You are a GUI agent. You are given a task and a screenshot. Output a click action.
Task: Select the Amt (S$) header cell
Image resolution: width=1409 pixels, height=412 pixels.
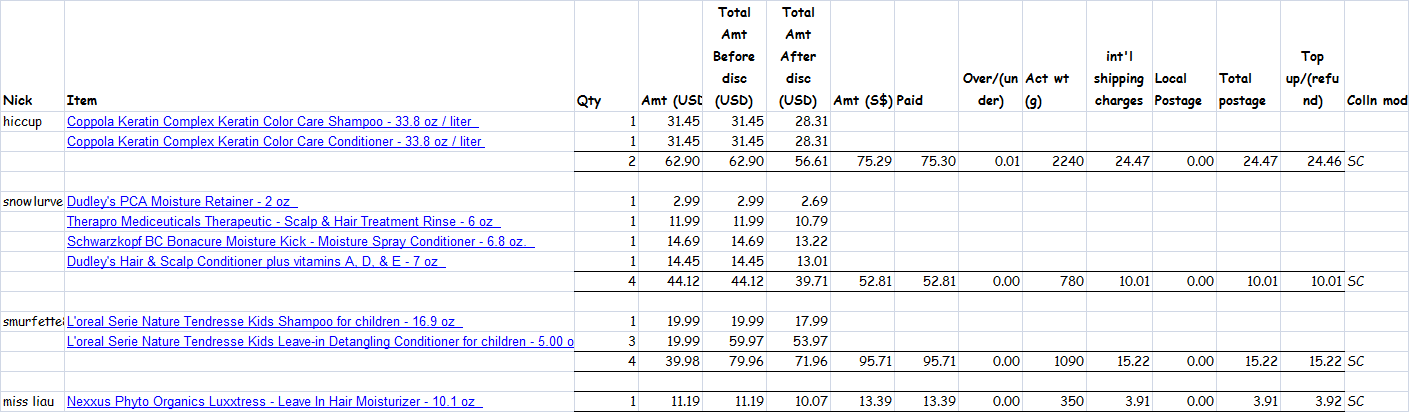tap(862, 56)
